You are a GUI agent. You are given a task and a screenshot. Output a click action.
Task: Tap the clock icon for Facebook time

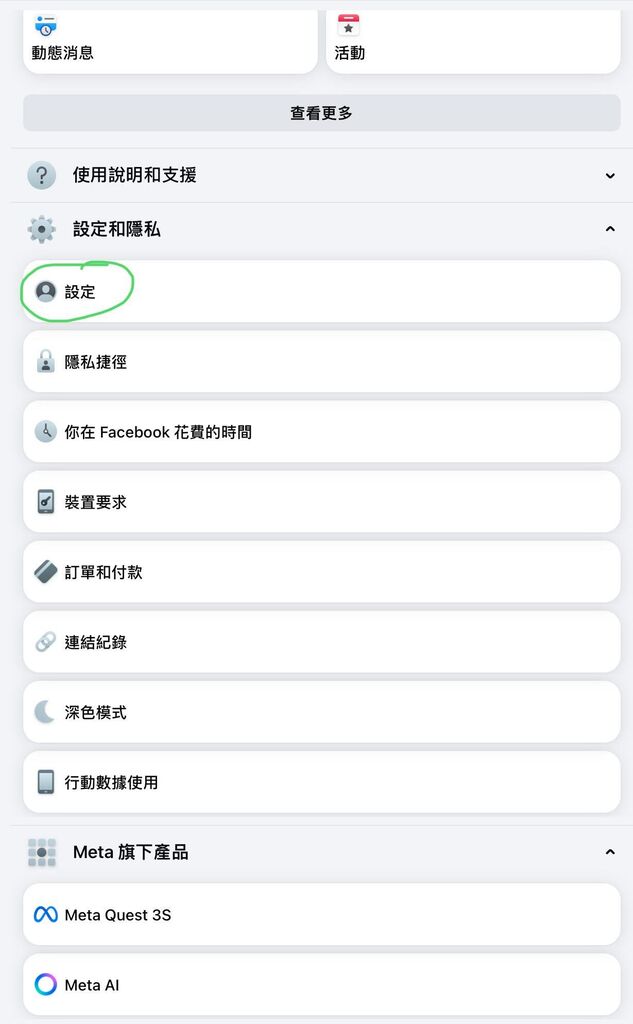46,431
